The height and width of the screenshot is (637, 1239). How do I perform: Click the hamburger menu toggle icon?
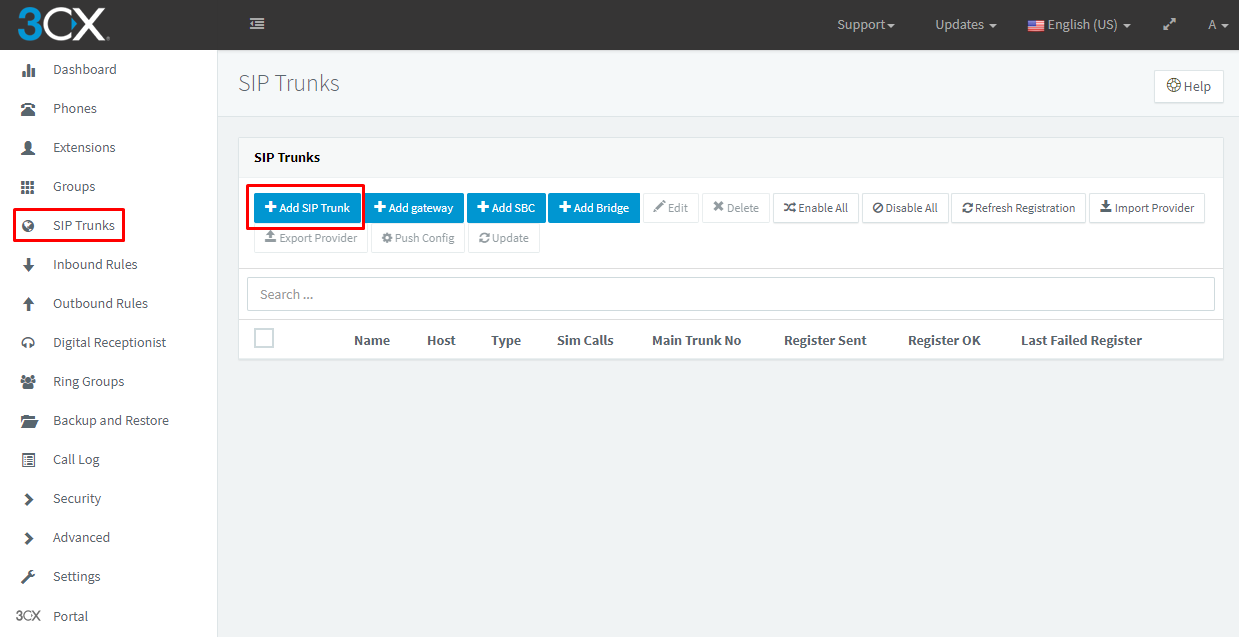tap(257, 24)
